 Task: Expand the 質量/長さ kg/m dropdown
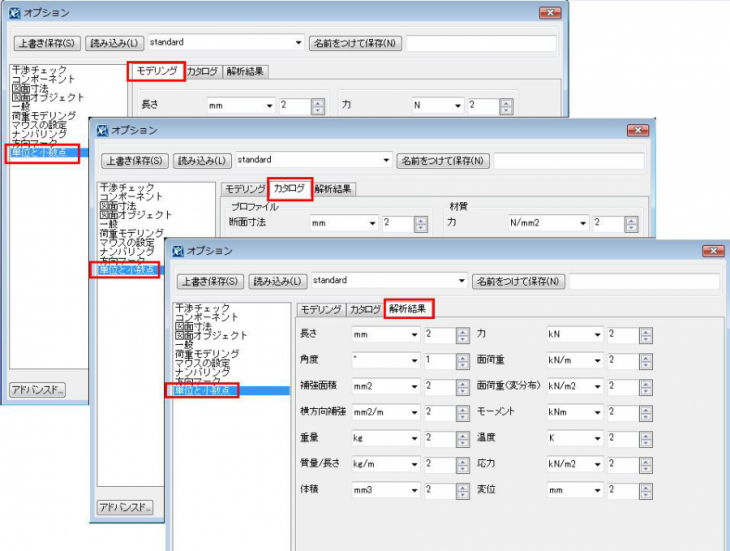[x=414, y=464]
